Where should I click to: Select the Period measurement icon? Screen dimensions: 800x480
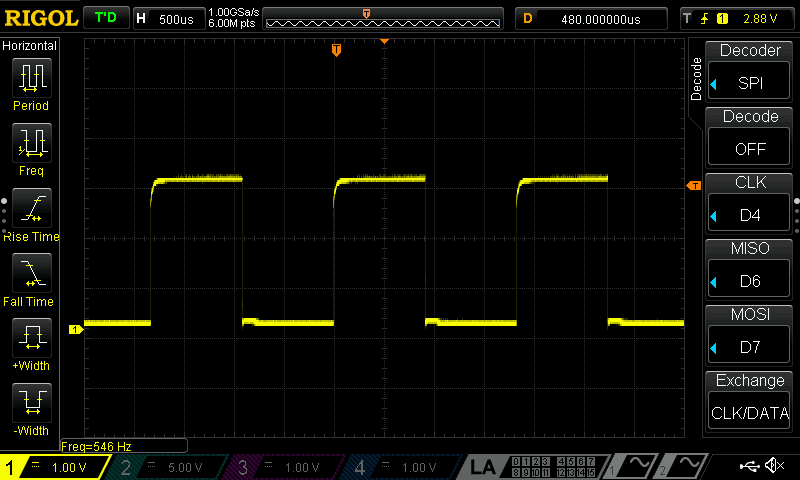(31, 82)
